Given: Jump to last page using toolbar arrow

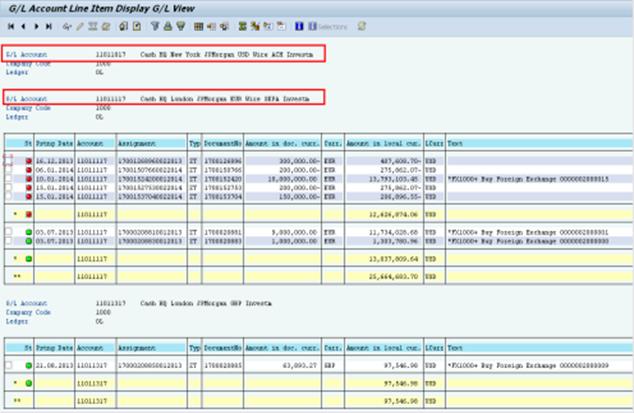Looking at the screenshot, I should pos(49,26).
